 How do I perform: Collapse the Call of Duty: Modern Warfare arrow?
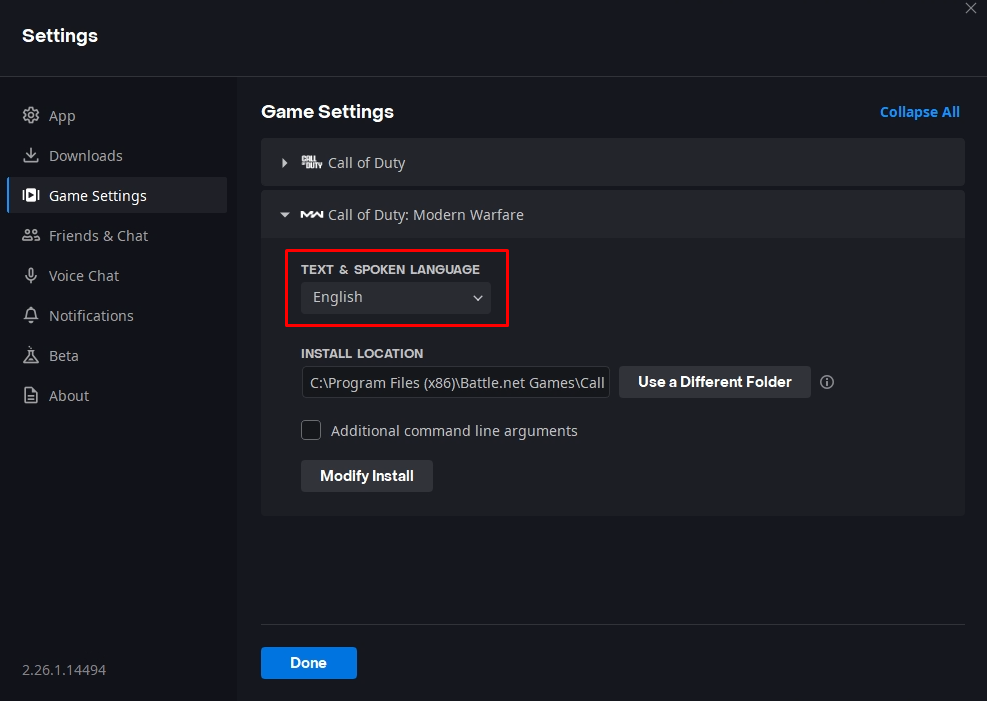(285, 215)
